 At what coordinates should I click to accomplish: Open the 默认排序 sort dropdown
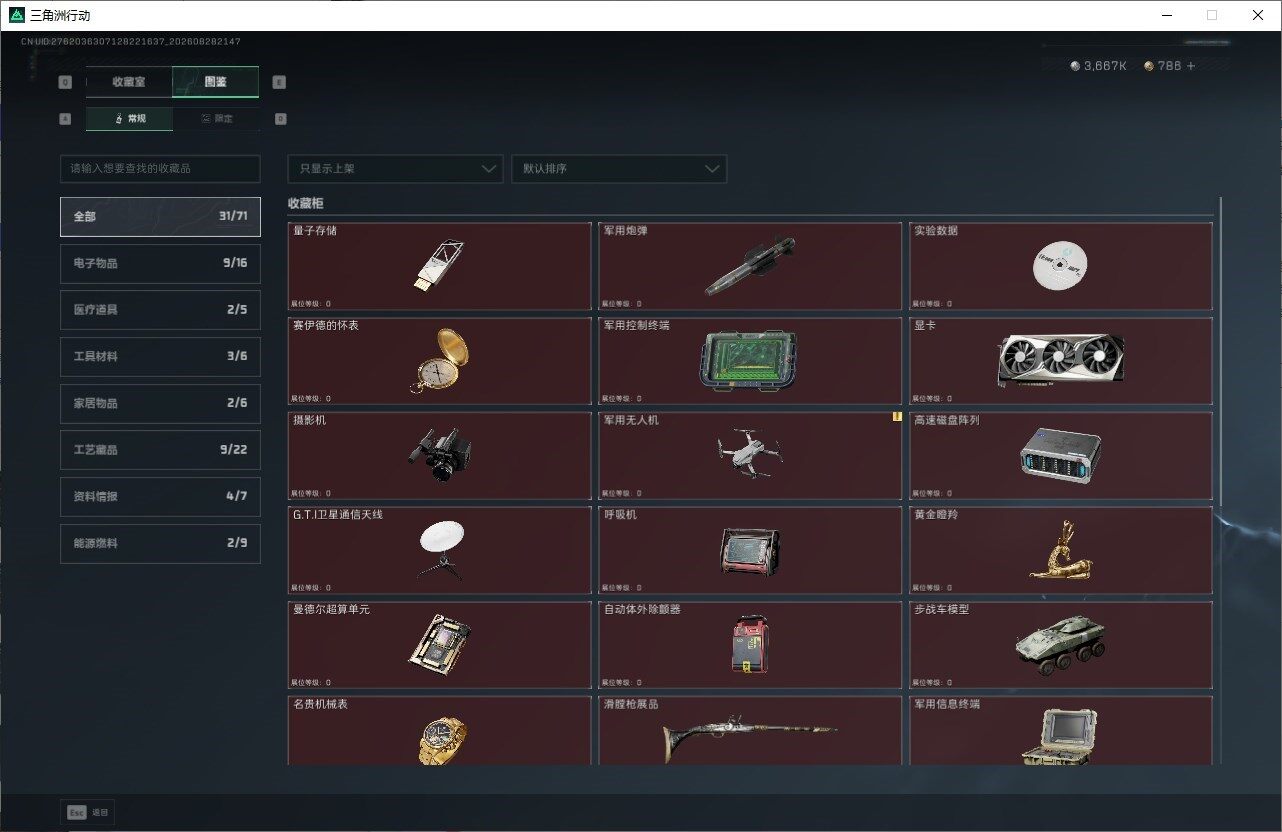tap(619, 169)
